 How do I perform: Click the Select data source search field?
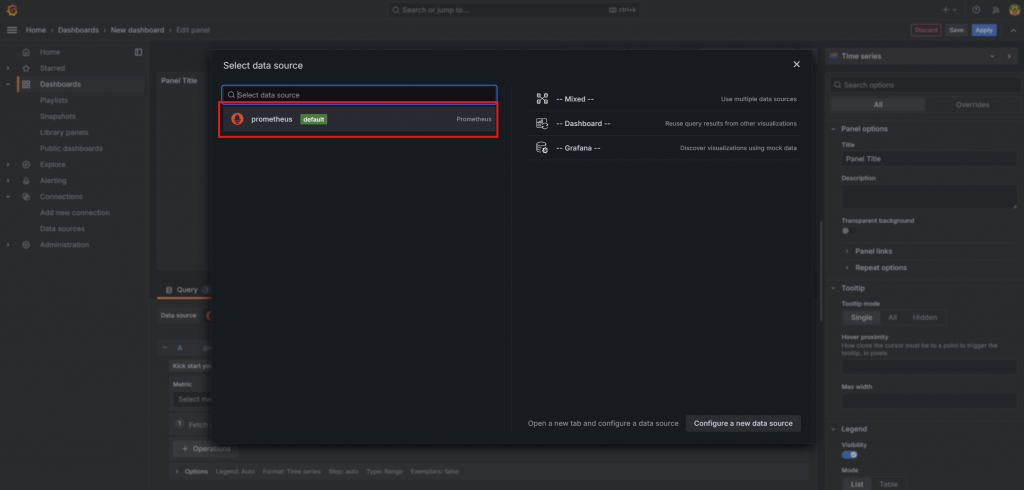(359, 95)
